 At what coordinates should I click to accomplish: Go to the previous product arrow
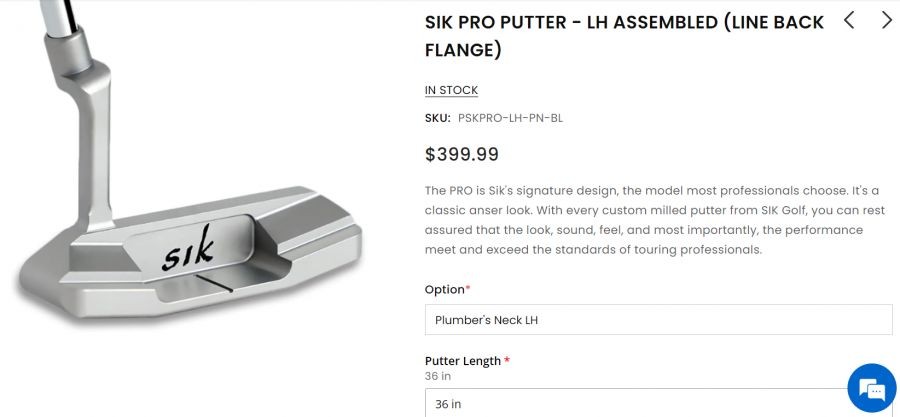click(849, 20)
